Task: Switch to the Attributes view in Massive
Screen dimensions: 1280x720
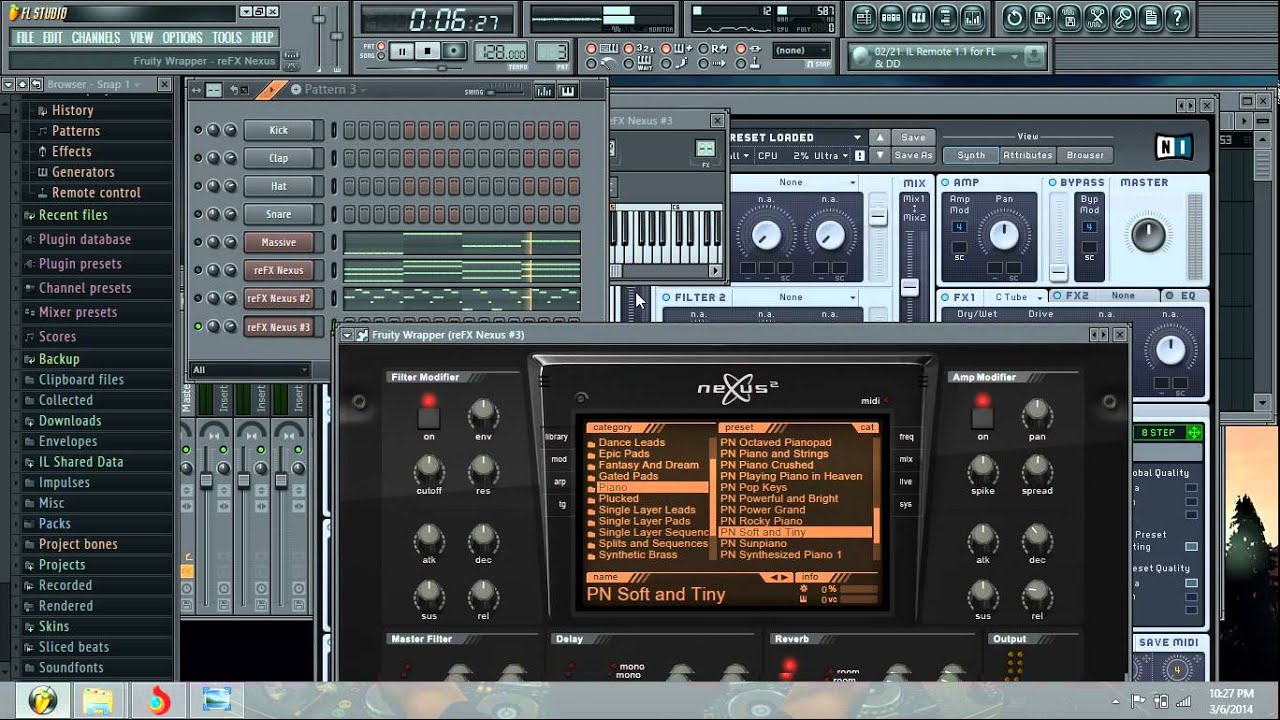Action: (1028, 155)
